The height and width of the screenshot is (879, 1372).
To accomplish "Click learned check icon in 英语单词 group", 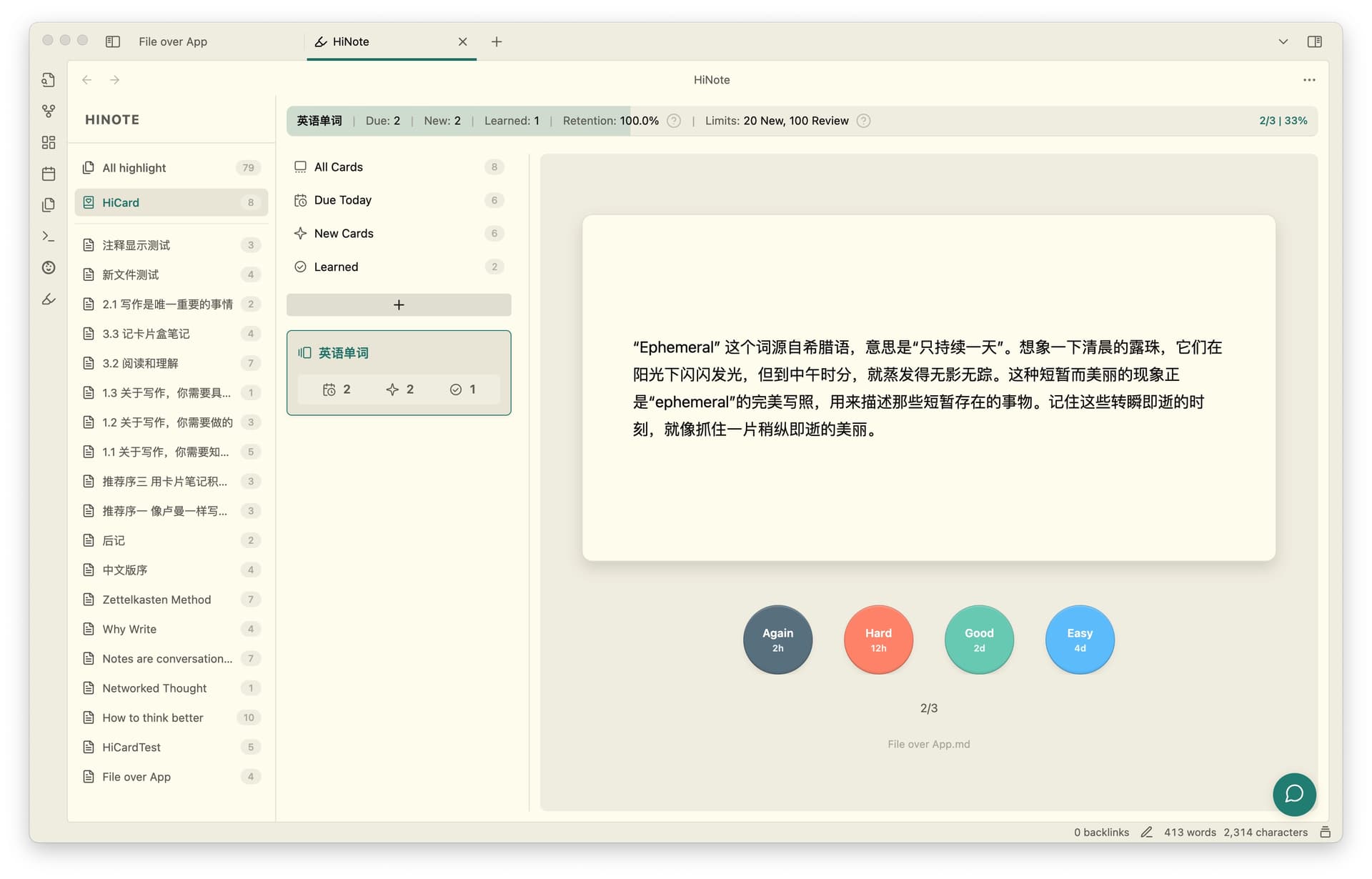I will tap(456, 389).
